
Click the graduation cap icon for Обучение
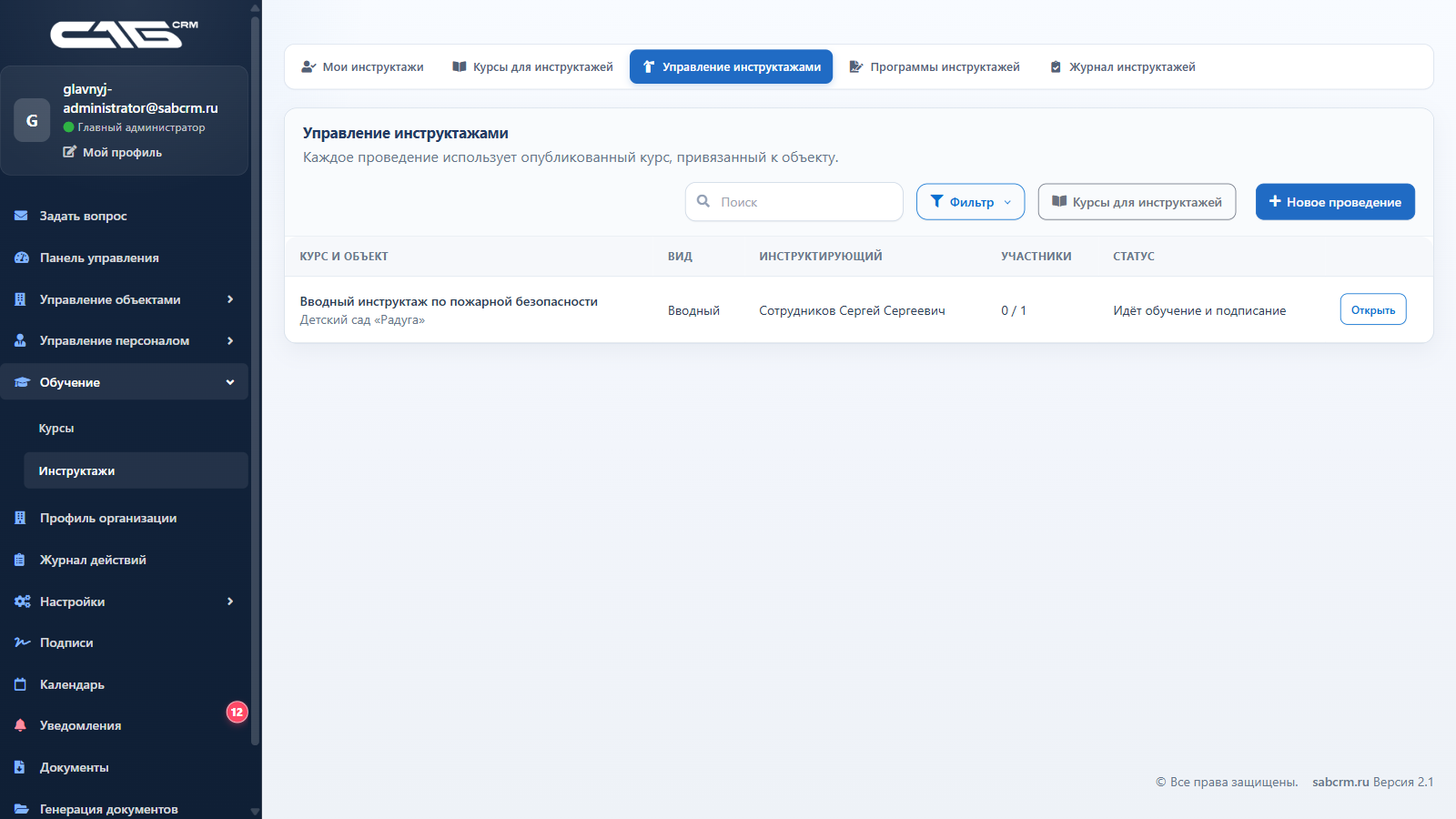[x=22, y=382]
